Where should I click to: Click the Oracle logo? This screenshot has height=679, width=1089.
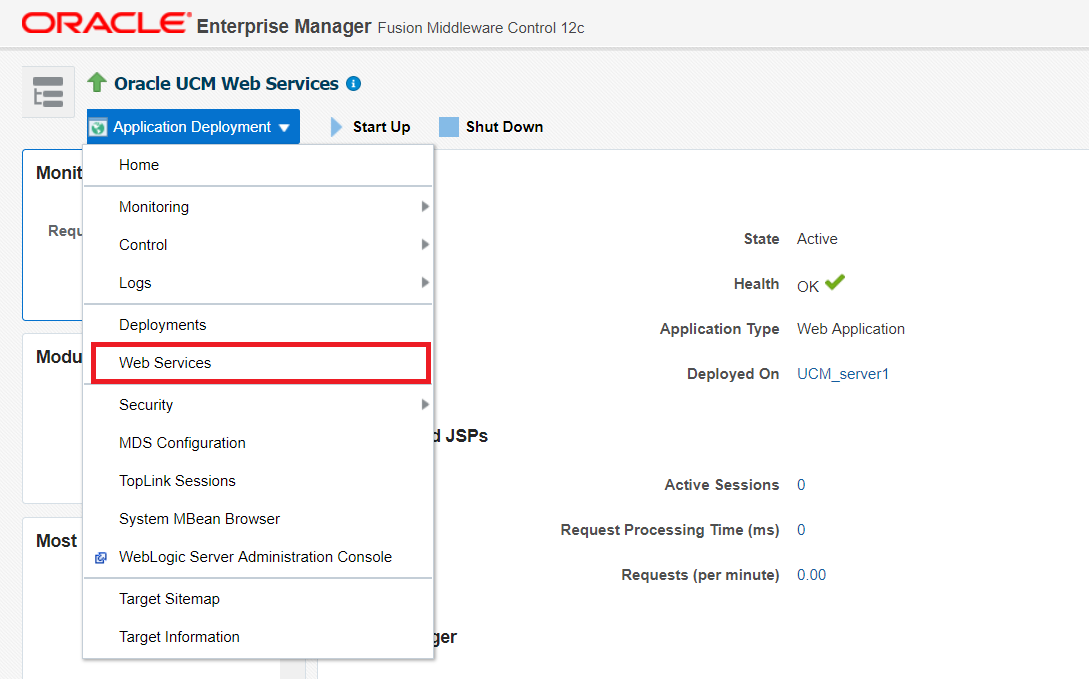click(107, 23)
